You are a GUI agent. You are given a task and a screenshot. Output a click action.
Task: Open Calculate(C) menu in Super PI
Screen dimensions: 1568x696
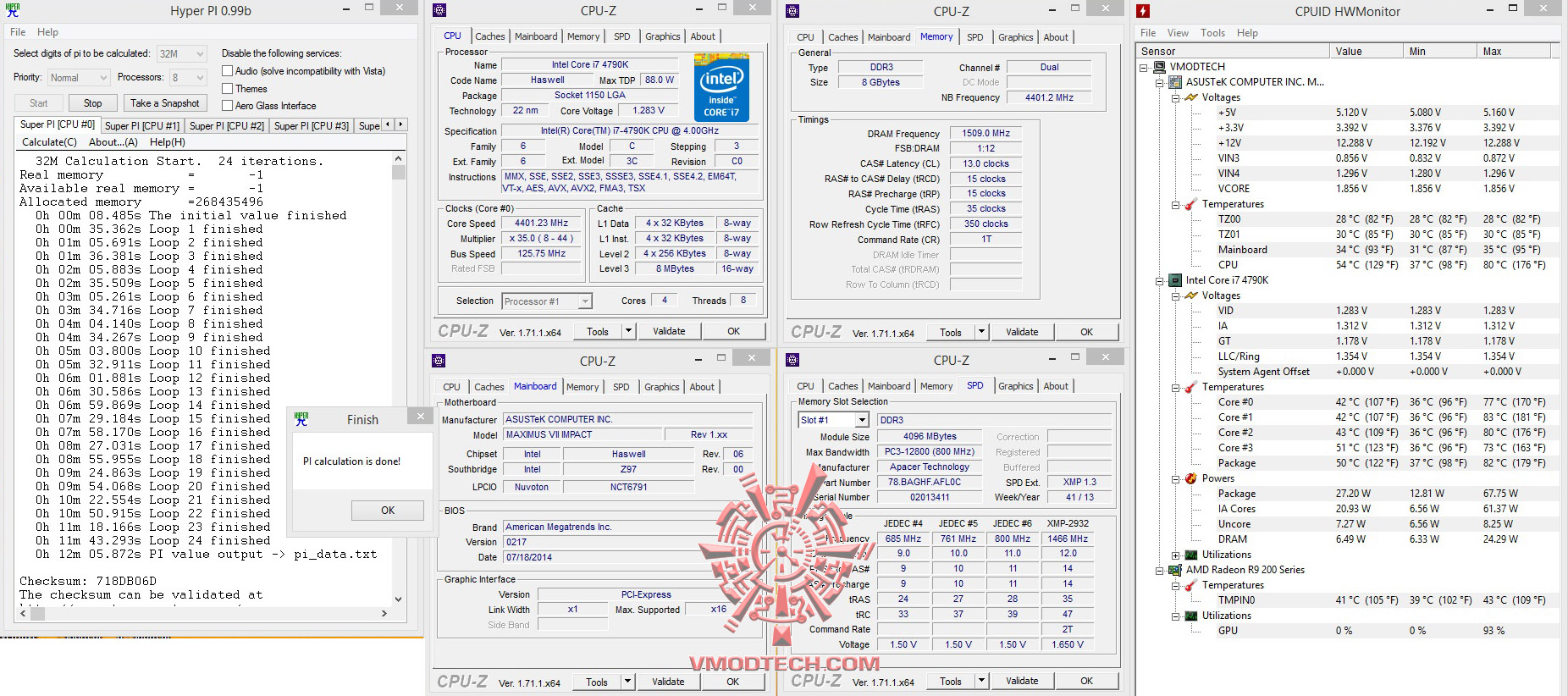click(49, 142)
